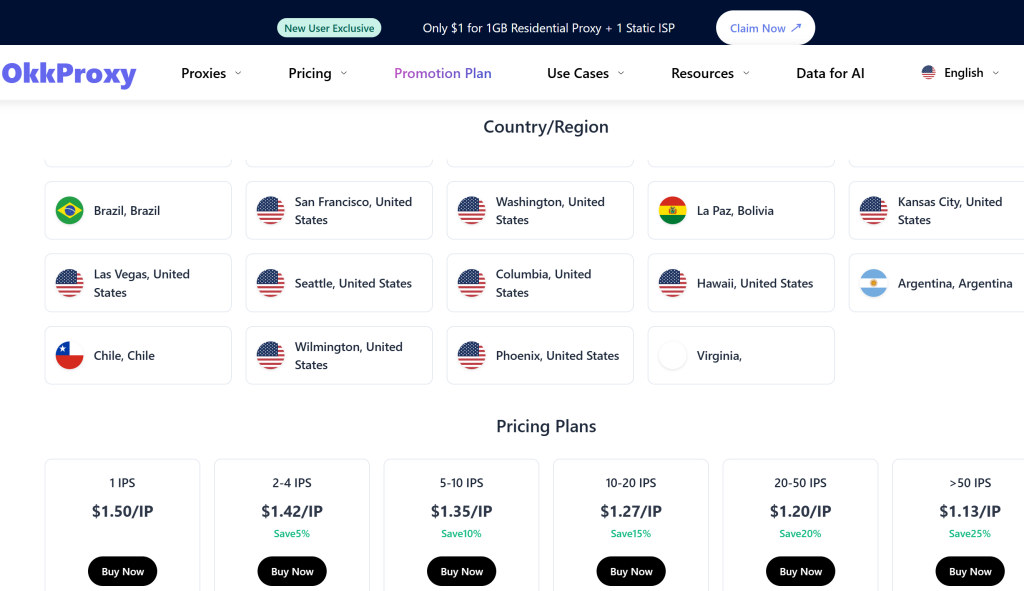
Task: Click the OkkProxy logo
Action: [68, 74]
